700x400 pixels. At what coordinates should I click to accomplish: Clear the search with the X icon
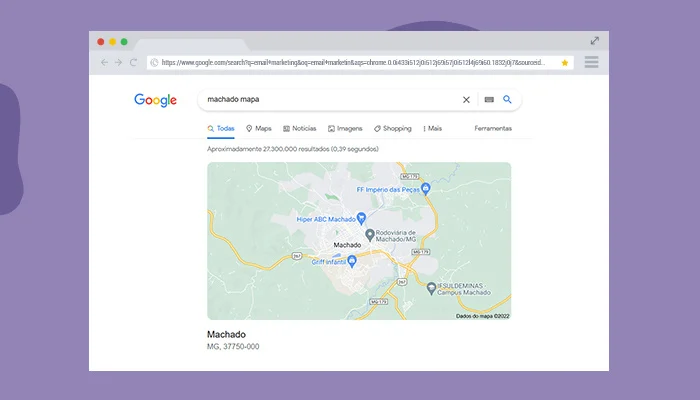click(x=466, y=100)
